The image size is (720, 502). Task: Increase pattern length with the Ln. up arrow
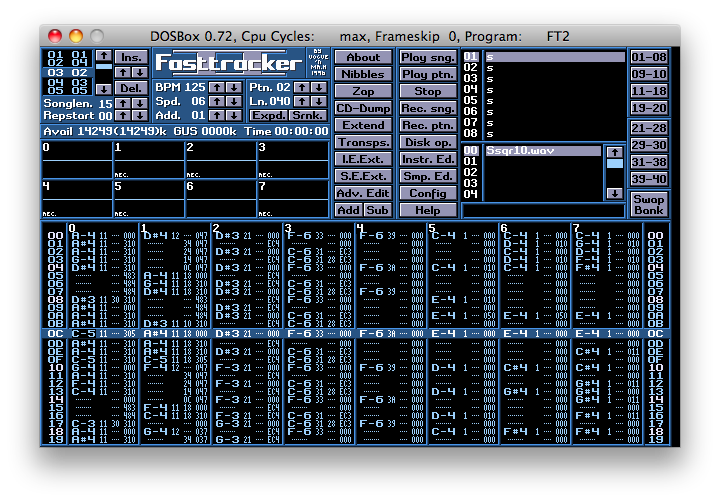[302, 102]
